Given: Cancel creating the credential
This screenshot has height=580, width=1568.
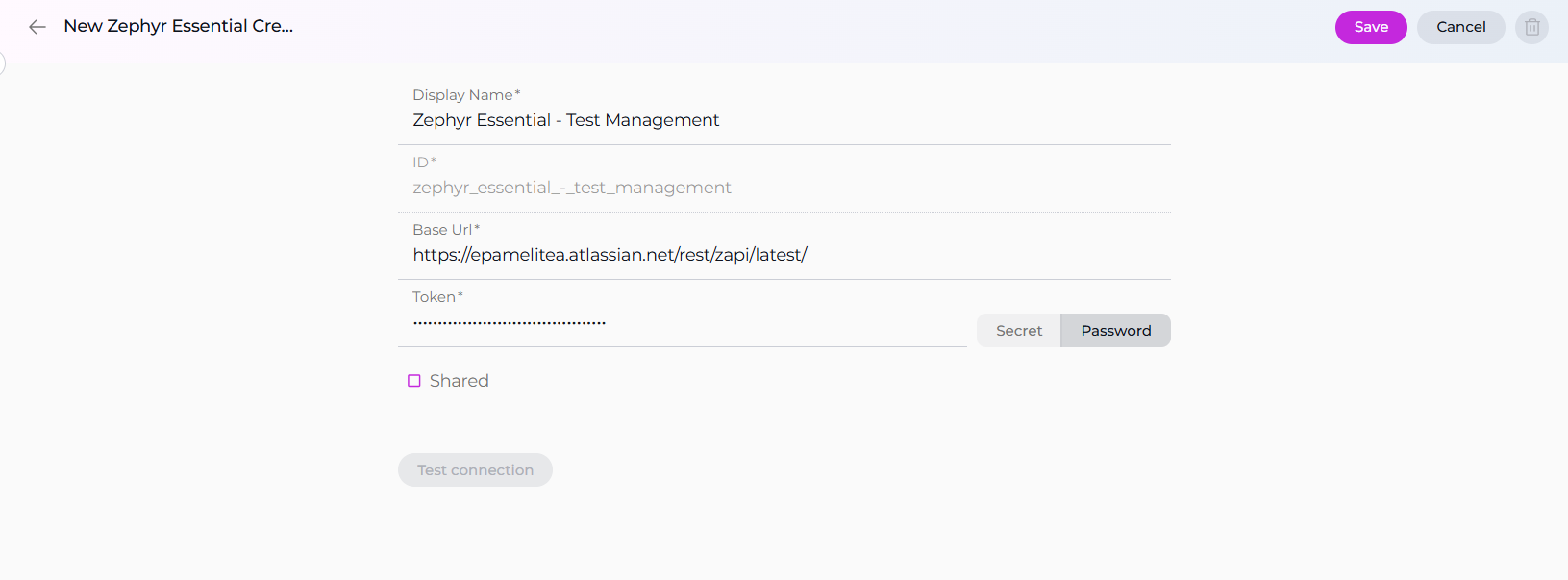Looking at the screenshot, I should point(1460,27).
